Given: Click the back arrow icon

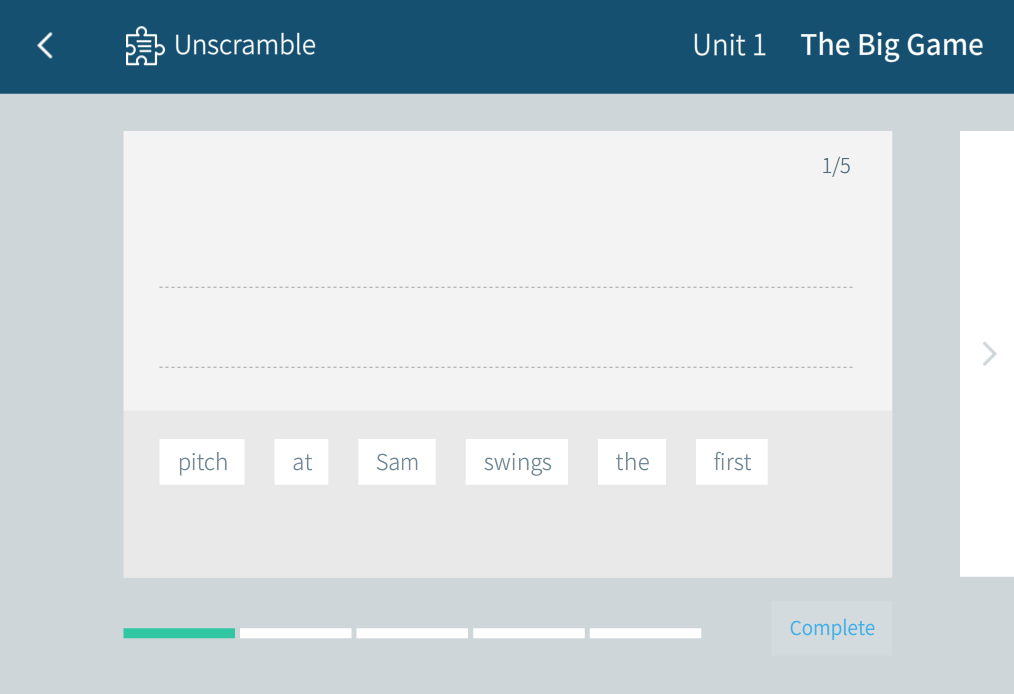Looking at the screenshot, I should [45, 45].
